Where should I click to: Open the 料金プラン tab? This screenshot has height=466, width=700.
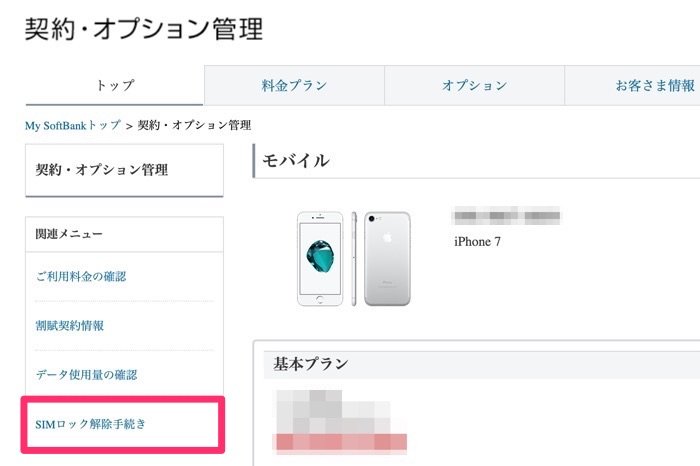pos(294,86)
